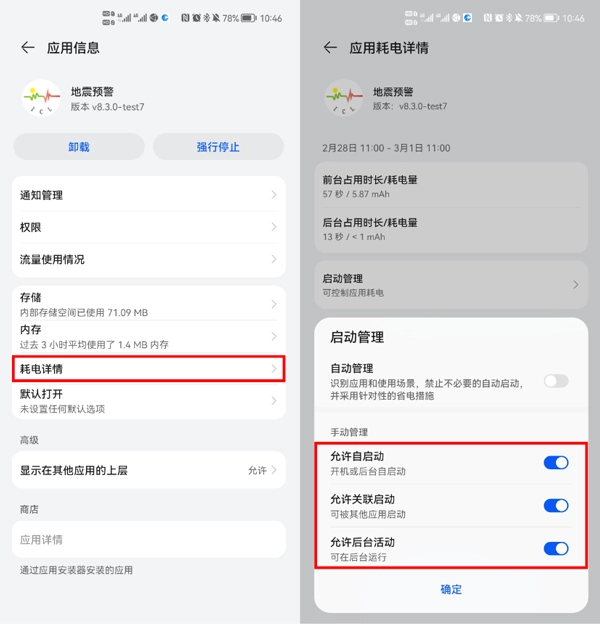Viewport: 600px width, 625px height.
Task: Disable 允许自启动 switch
Action: [556, 463]
